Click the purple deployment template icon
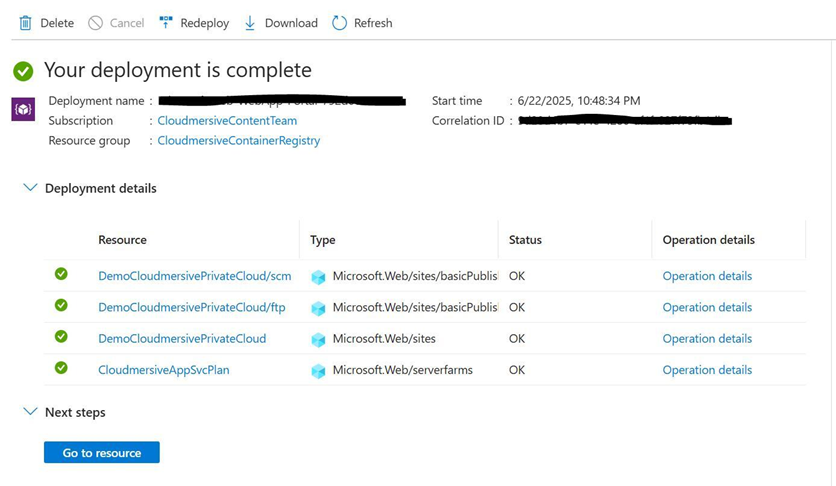Screen dimensions: 836x486 tap(23, 109)
